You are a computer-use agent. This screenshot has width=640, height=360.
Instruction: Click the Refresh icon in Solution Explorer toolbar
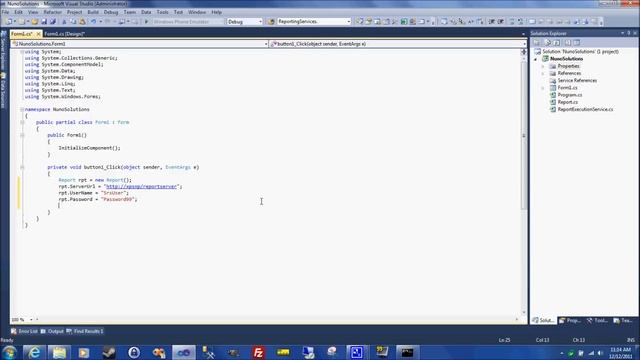557,42
